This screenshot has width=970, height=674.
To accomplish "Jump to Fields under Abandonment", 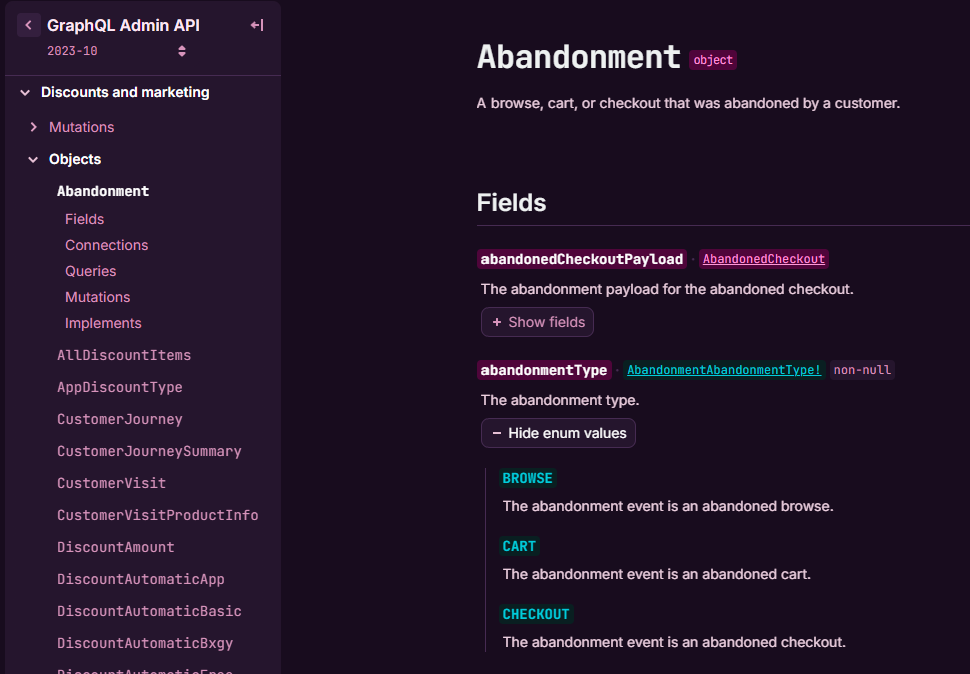I will pyautogui.click(x=85, y=219).
